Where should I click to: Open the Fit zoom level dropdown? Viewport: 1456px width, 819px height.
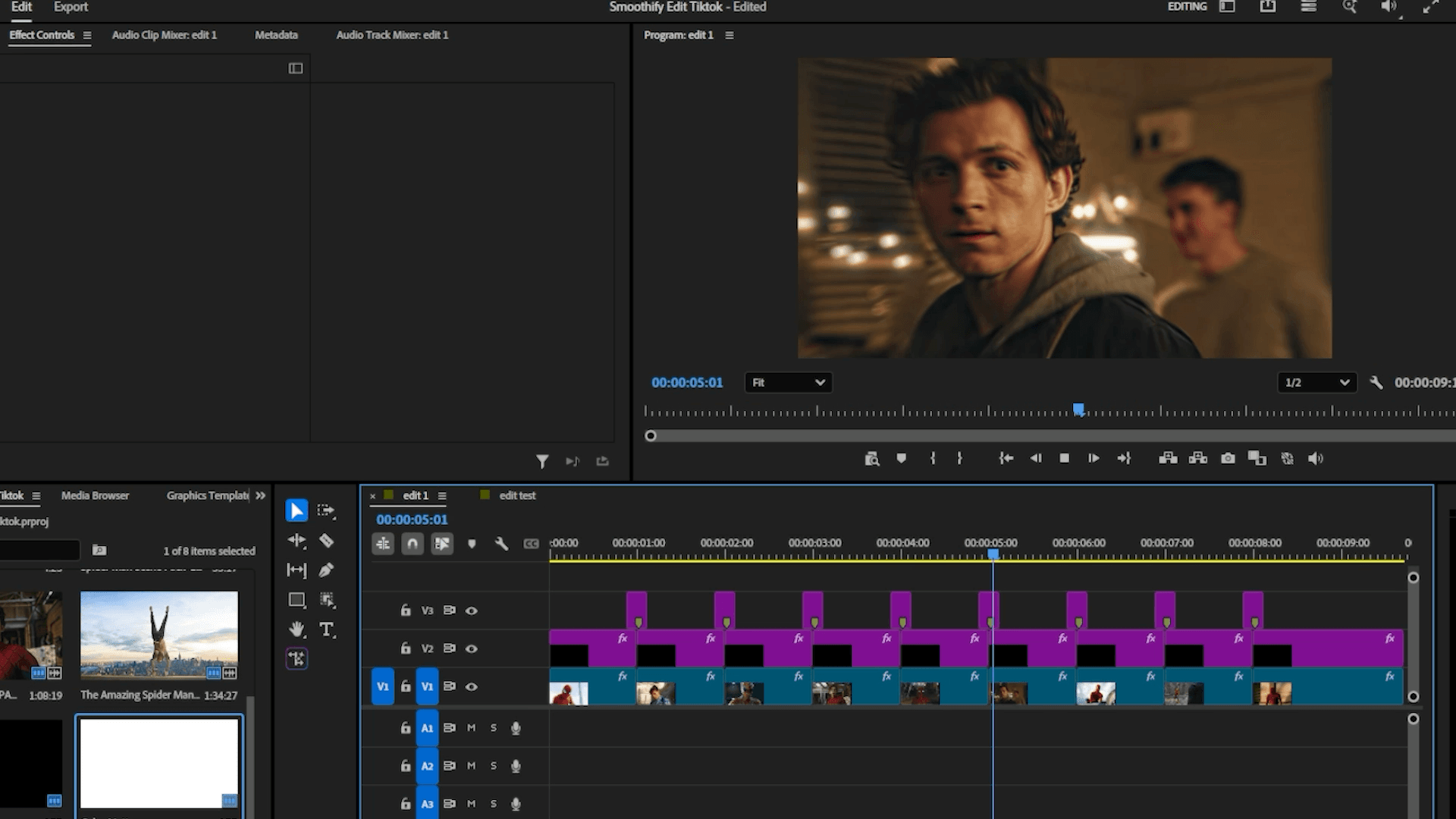pos(788,383)
